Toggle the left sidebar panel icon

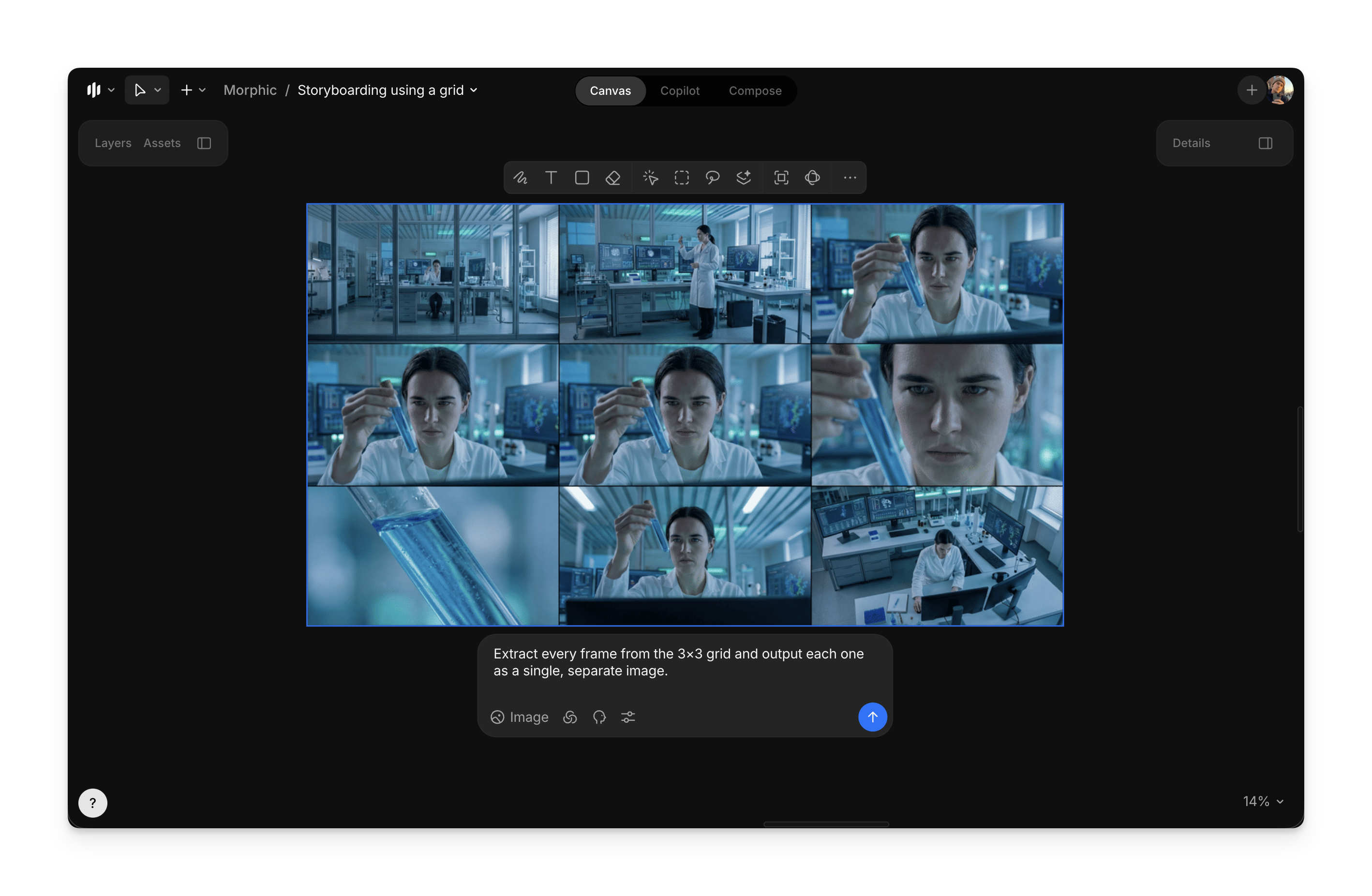coord(204,143)
